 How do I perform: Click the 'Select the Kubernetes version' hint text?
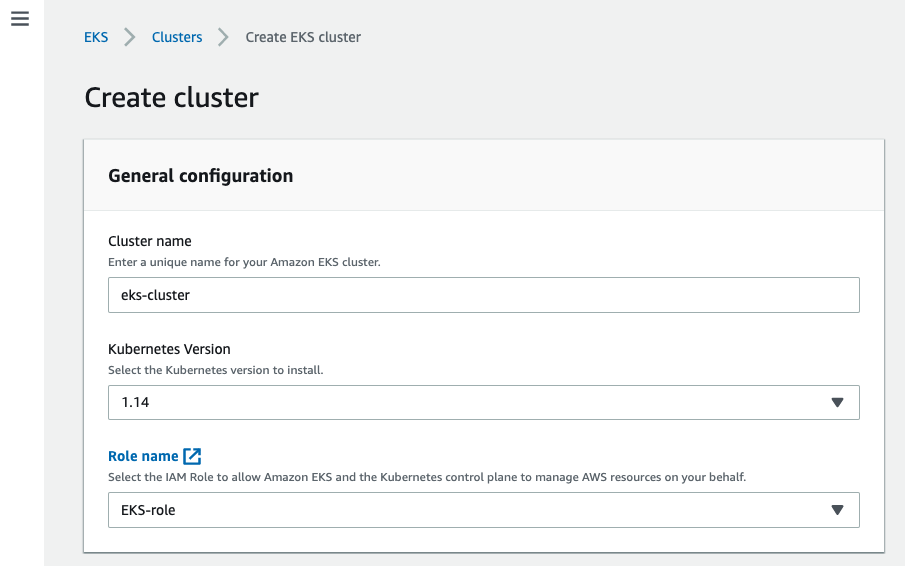215,370
